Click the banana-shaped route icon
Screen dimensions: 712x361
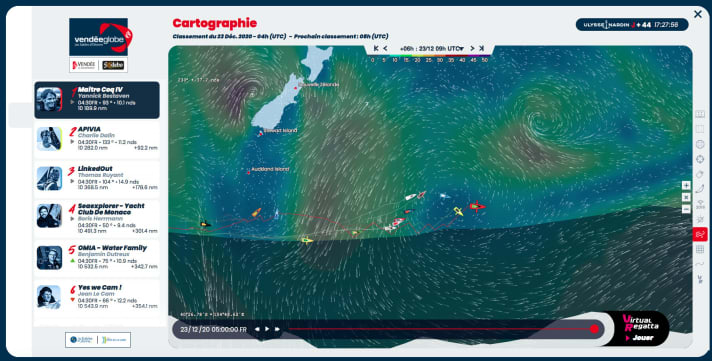(x=700, y=189)
